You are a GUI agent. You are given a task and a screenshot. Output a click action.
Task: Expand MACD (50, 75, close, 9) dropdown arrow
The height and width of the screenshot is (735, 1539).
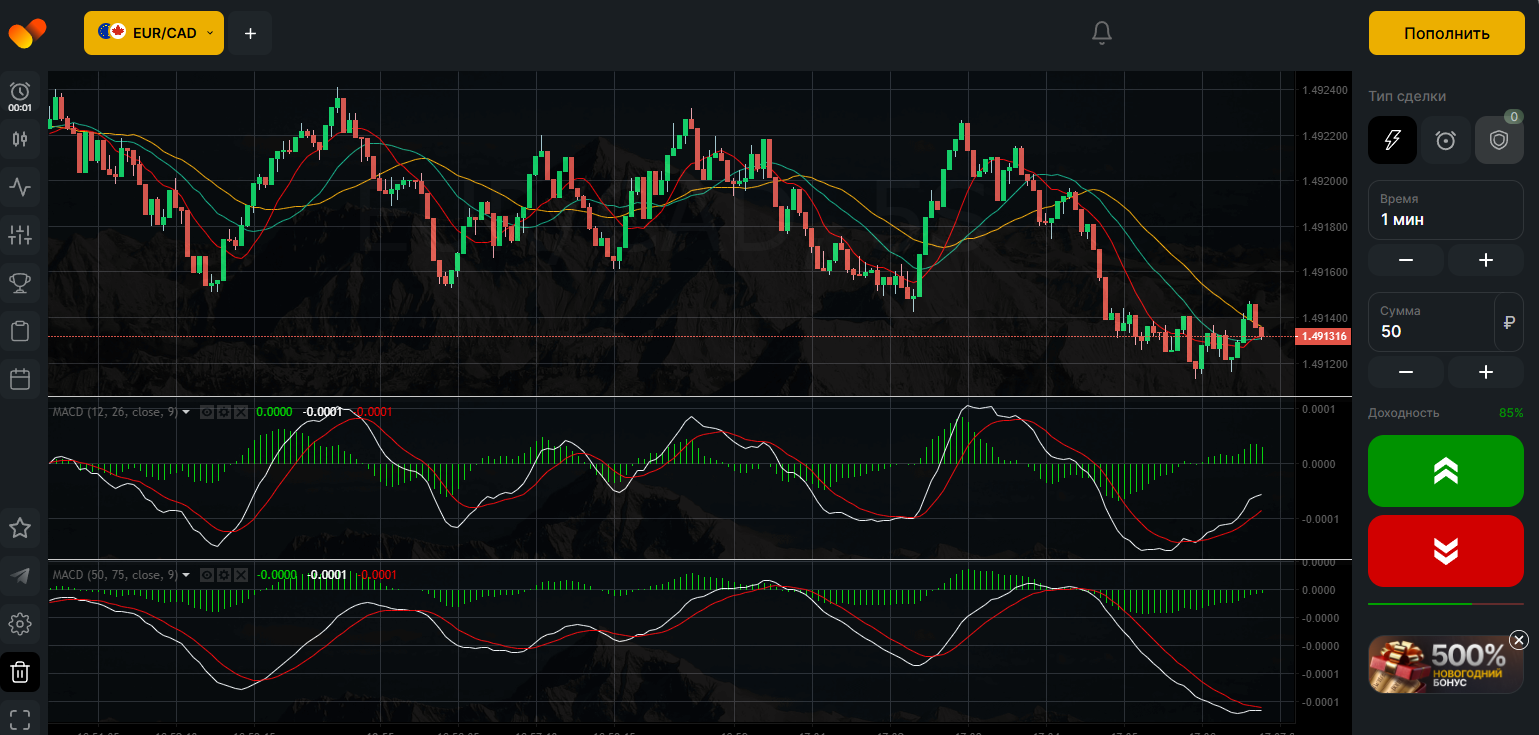[x=186, y=575]
